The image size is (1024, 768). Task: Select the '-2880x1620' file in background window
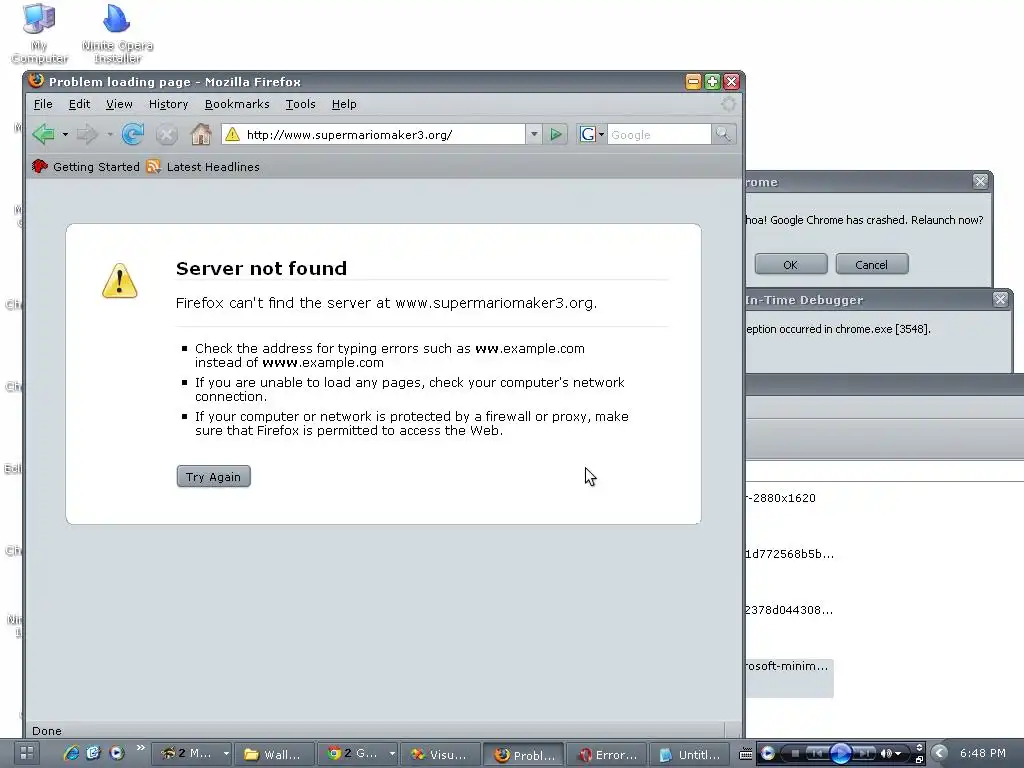(x=781, y=498)
